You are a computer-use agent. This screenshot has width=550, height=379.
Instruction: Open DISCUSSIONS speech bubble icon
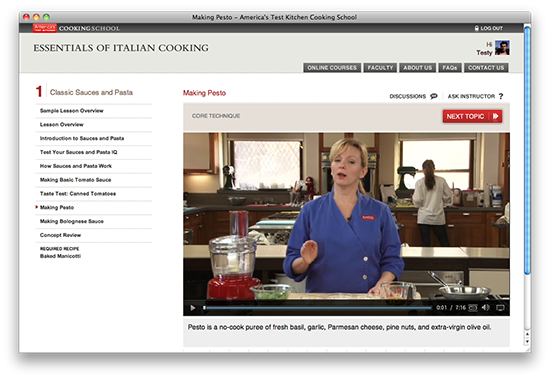click(434, 96)
